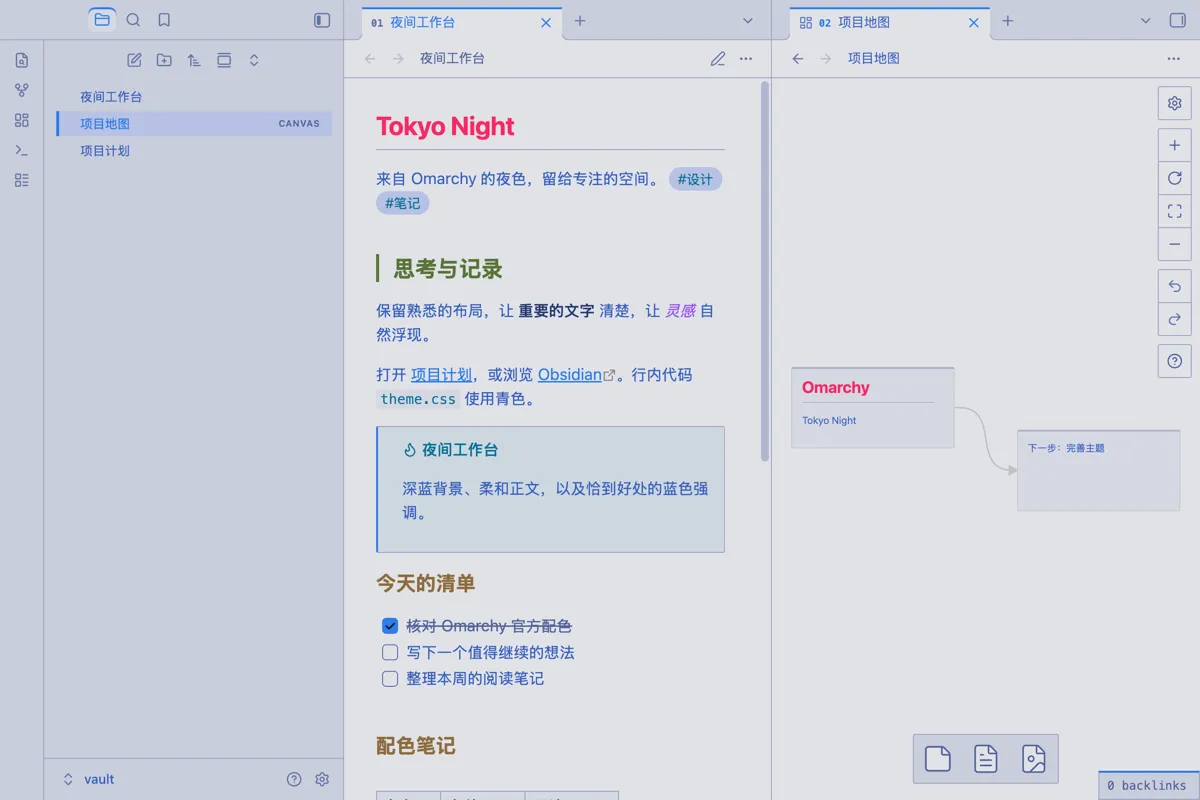Open the 夜间工作台 file in explorer

tap(194, 97)
